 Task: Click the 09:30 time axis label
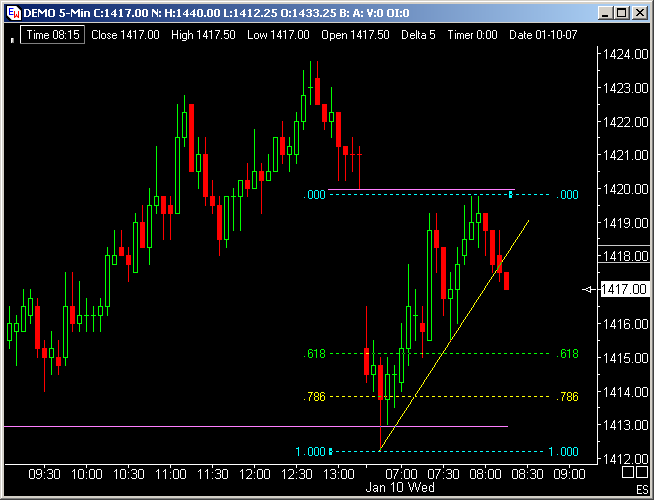44,474
